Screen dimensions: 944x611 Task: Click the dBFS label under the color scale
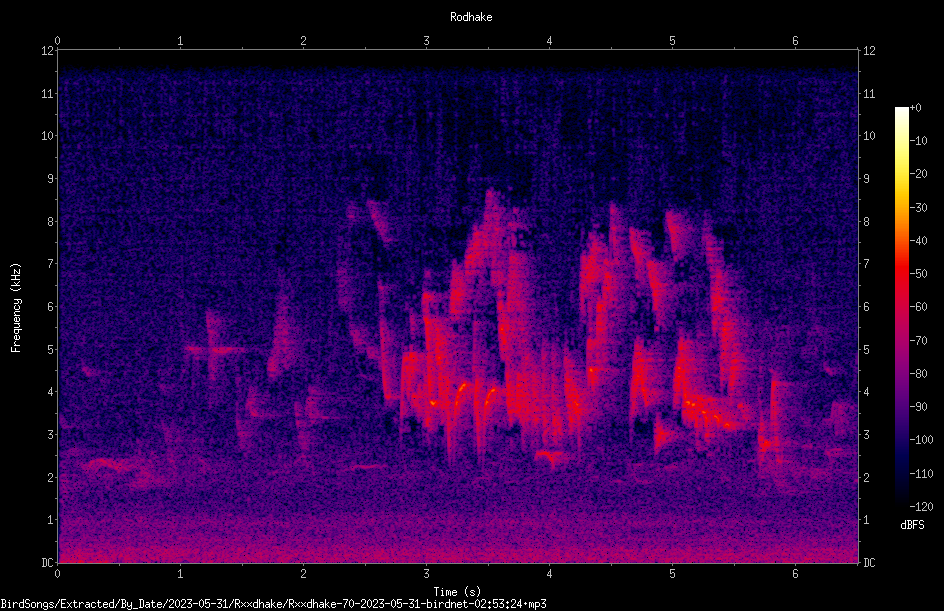pos(912,525)
